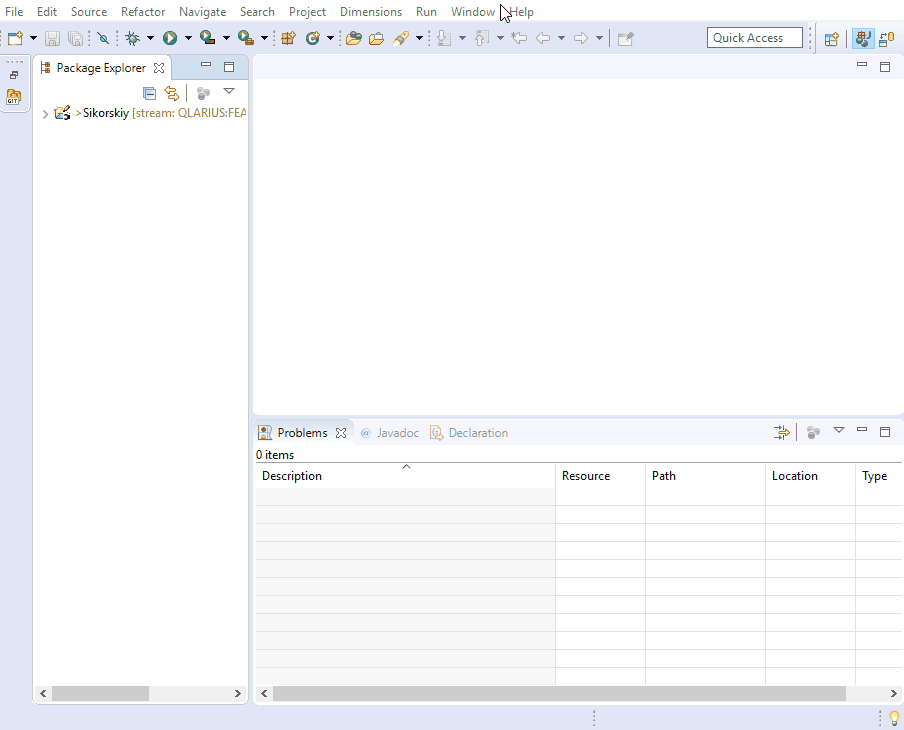Toggle Link with Editor in Package Explorer
The height and width of the screenshot is (730, 904).
click(x=172, y=93)
